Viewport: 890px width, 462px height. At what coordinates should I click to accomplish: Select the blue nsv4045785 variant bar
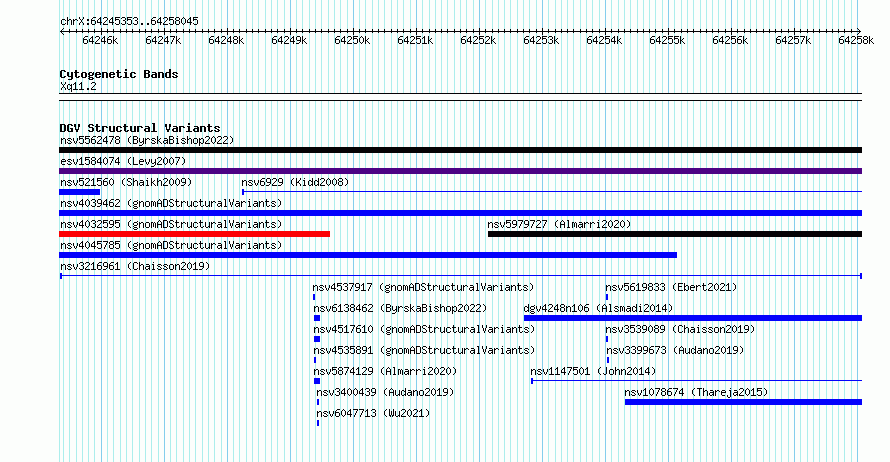click(x=368, y=255)
